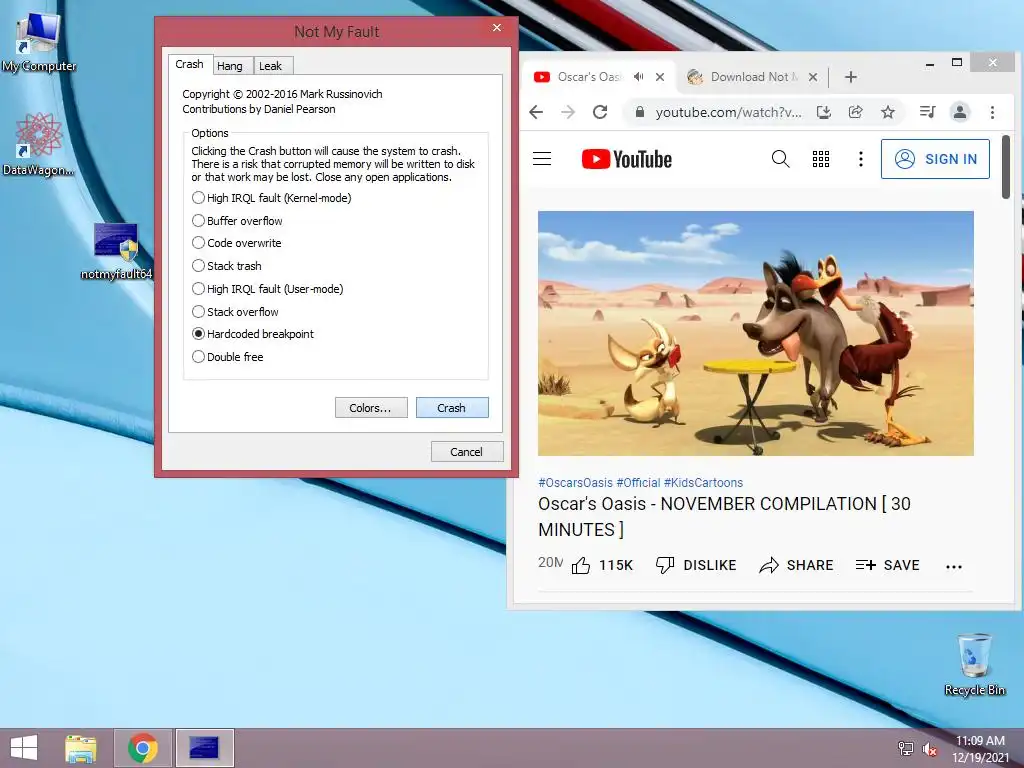Image resolution: width=1024 pixels, height=768 pixels.
Task: Go back in Chrome
Action: point(536,112)
